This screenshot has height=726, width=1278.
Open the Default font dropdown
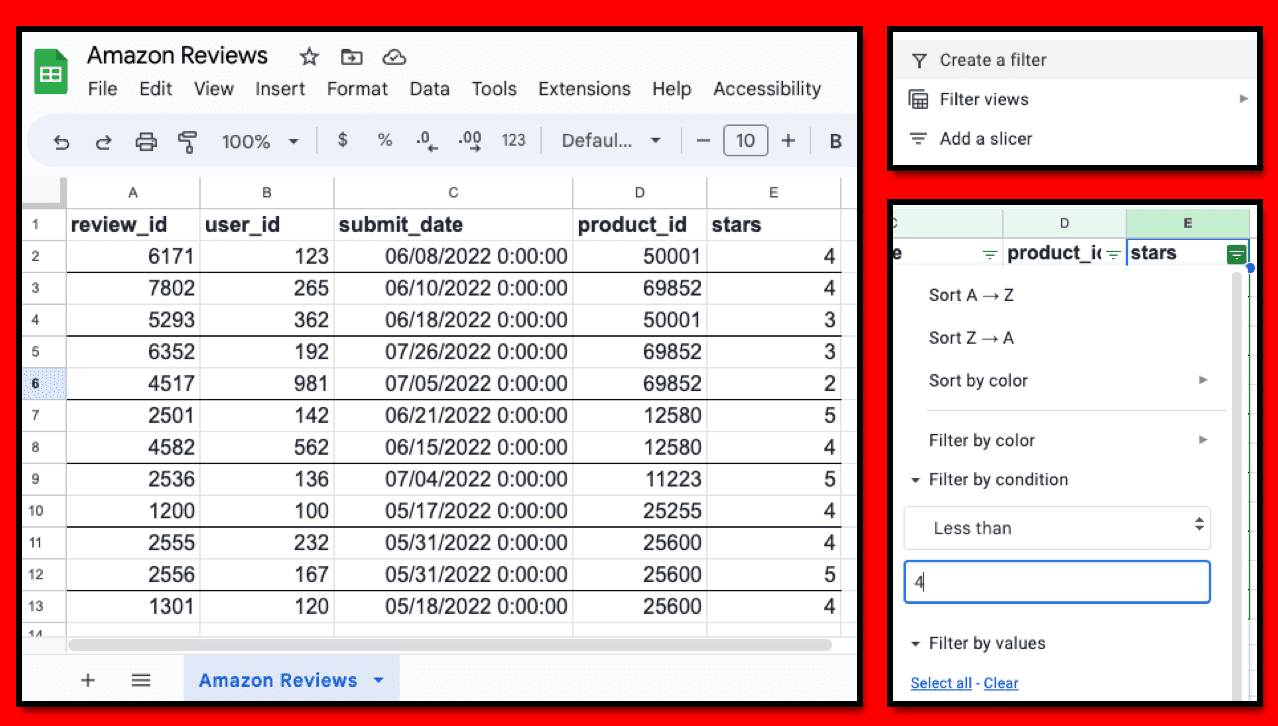point(612,141)
